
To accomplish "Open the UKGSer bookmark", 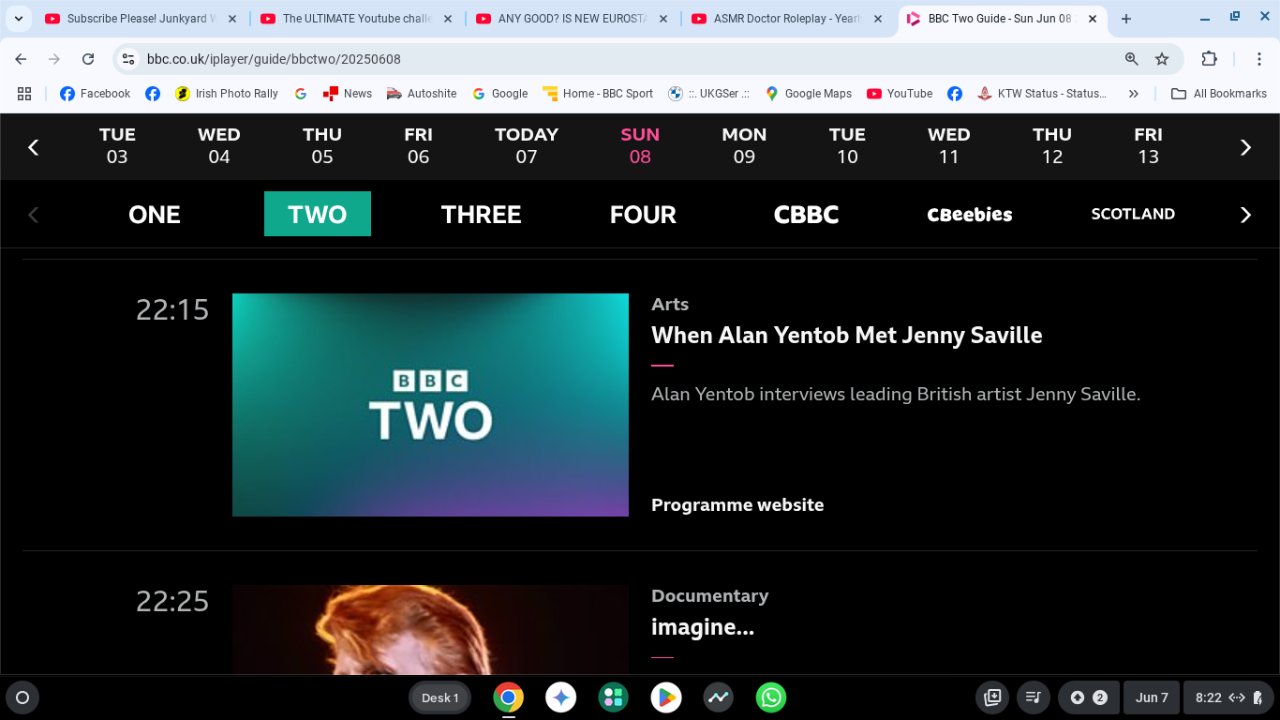I will pos(709,93).
